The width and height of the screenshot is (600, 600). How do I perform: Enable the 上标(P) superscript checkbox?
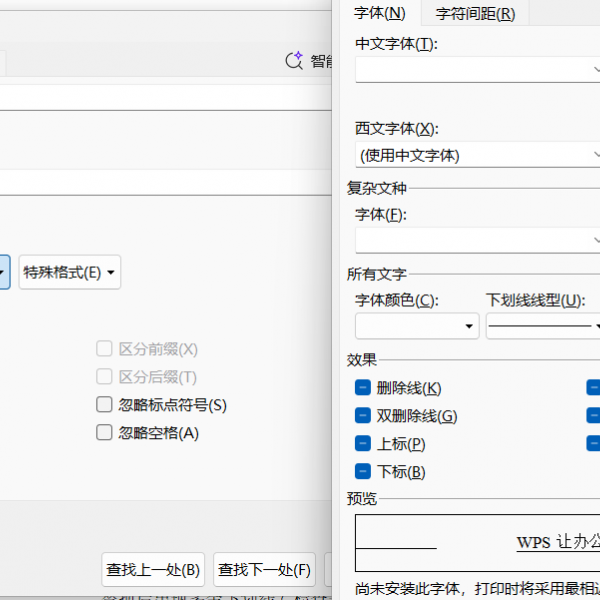(363, 444)
